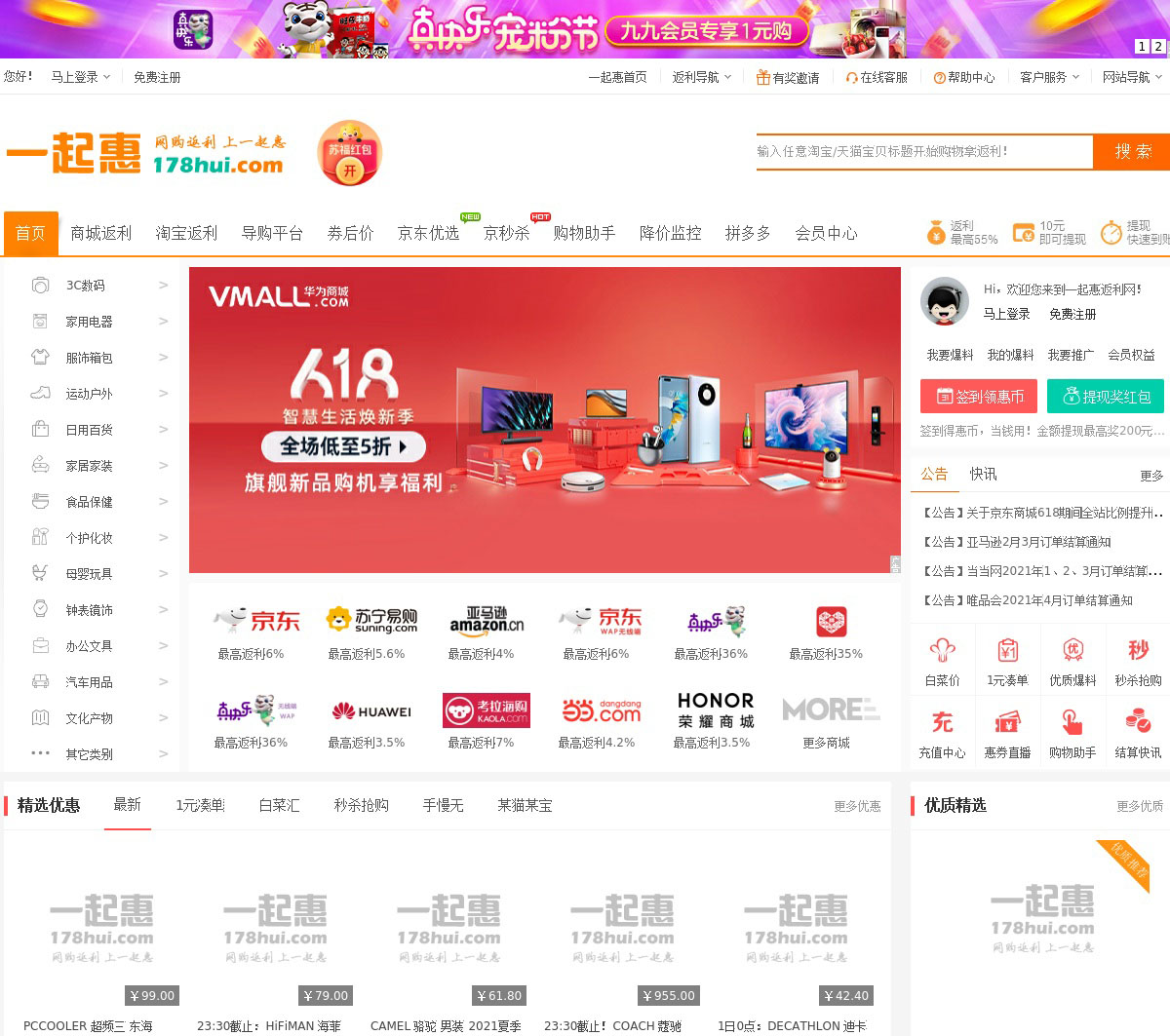The image size is (1170, 1036).
Task: Switch to banner slide 2 indicator
Action: pyautogui.click(x=1158, y=46)
